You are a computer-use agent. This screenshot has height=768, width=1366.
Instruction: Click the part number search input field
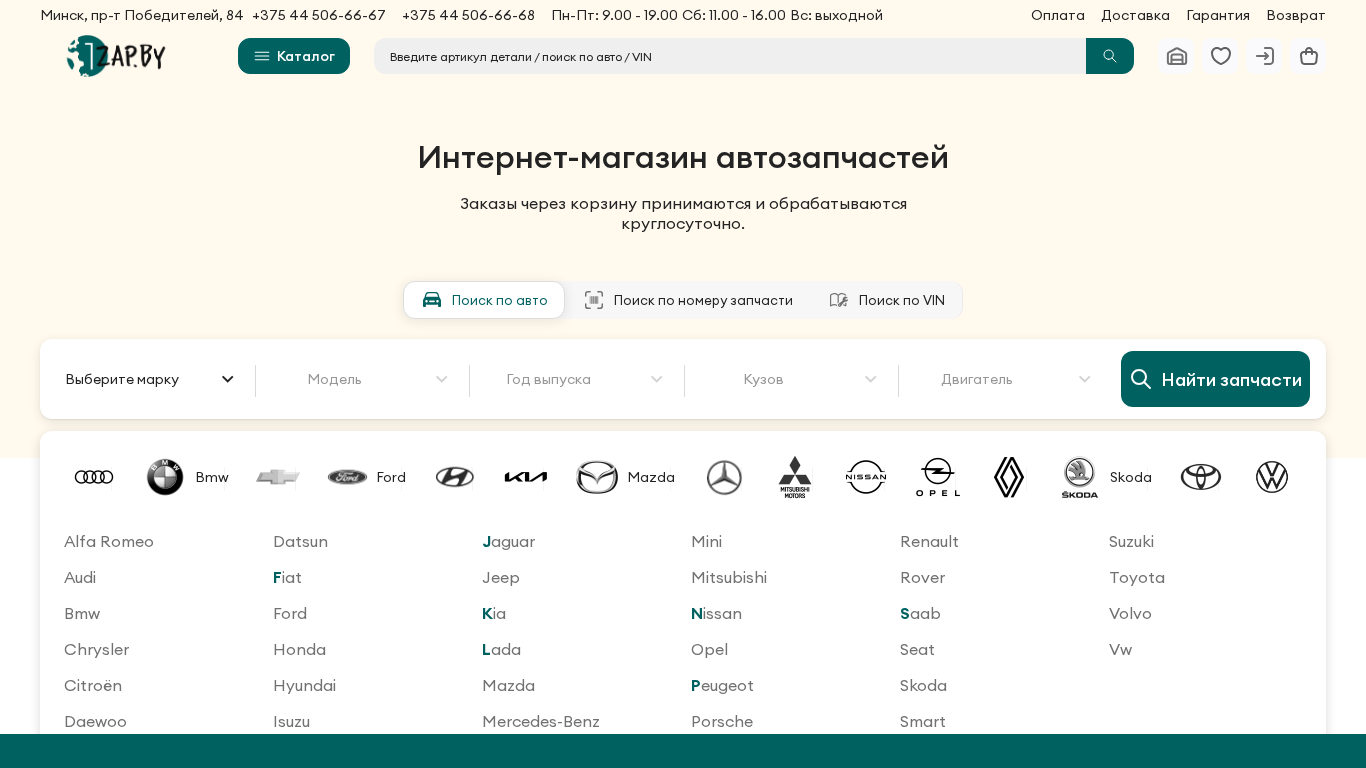(730, 56)
